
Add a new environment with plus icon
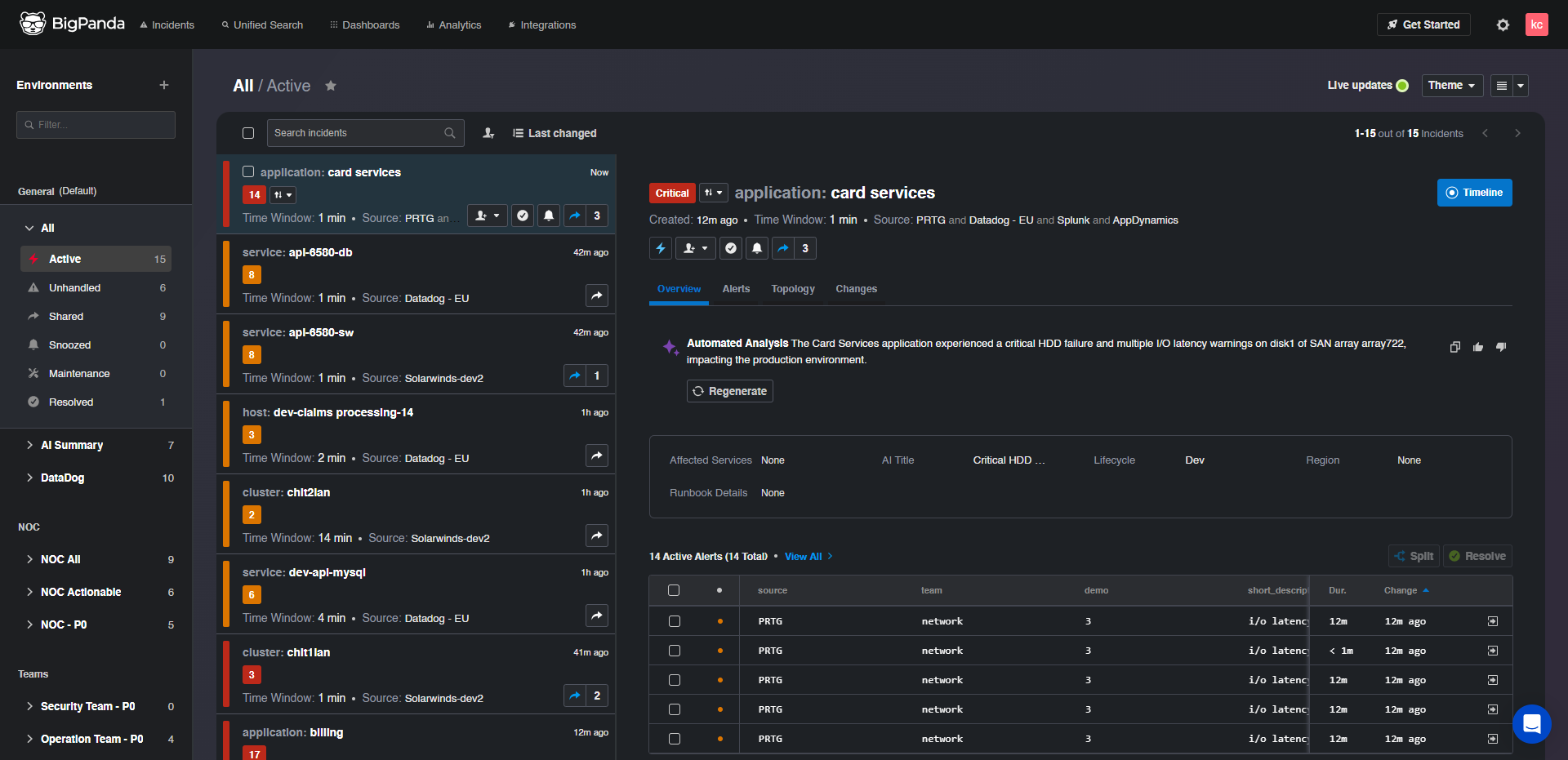click(x=164, y=85)
